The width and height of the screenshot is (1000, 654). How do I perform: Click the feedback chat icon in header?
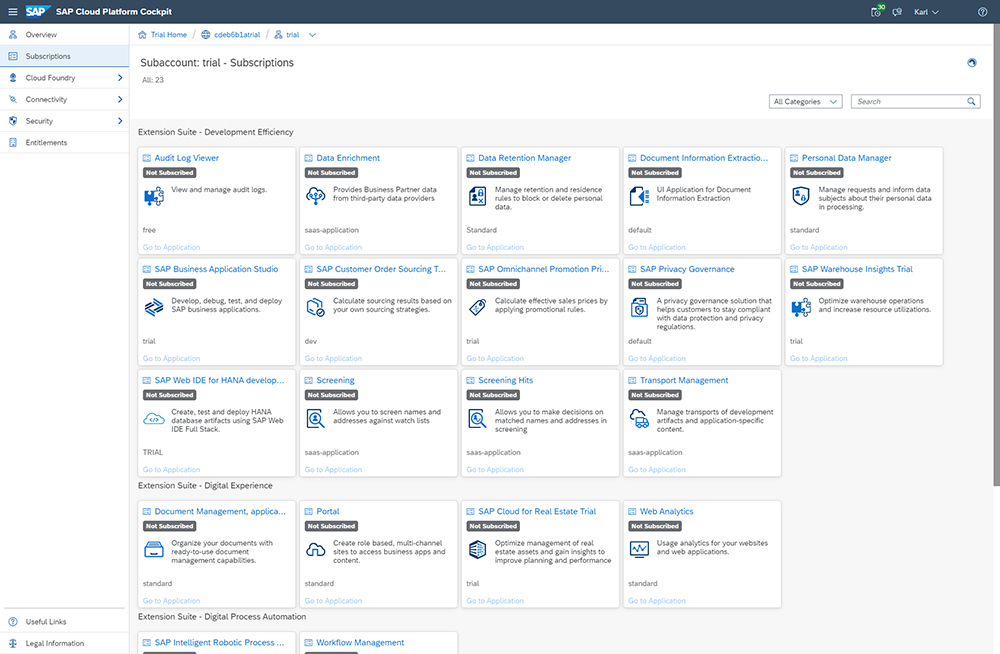click(898, 11)
